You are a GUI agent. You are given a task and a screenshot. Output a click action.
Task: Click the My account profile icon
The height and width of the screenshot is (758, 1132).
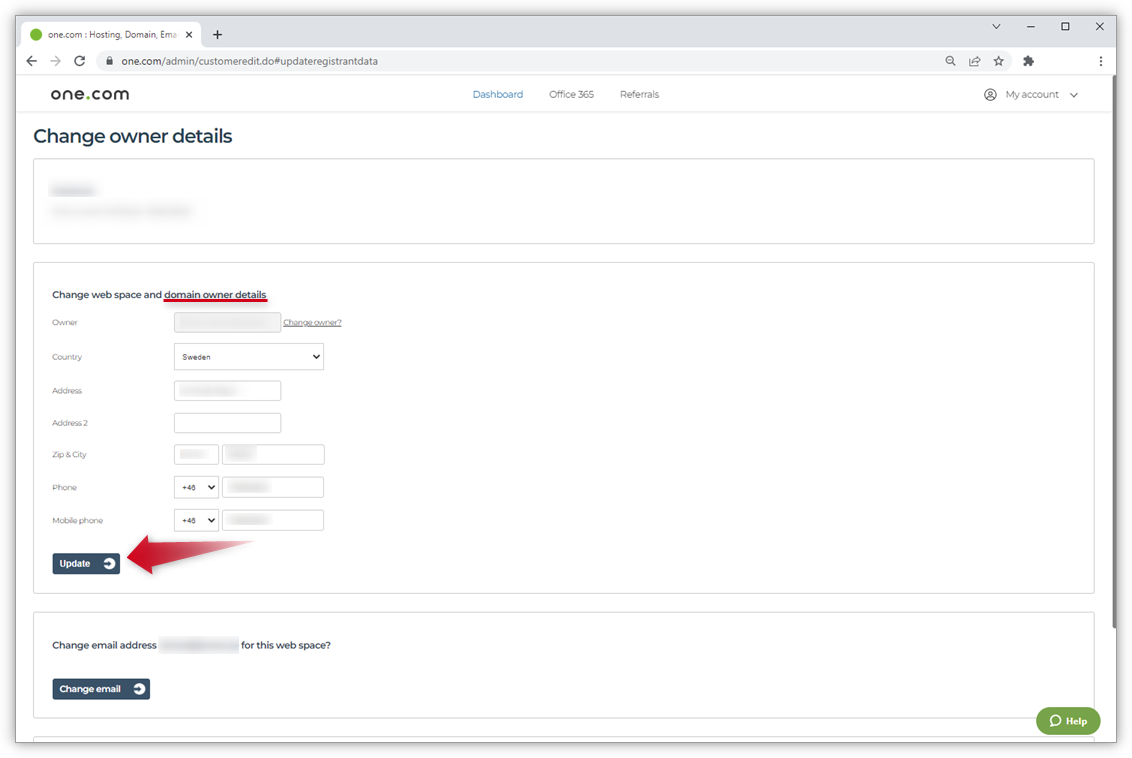click(989, 94)
